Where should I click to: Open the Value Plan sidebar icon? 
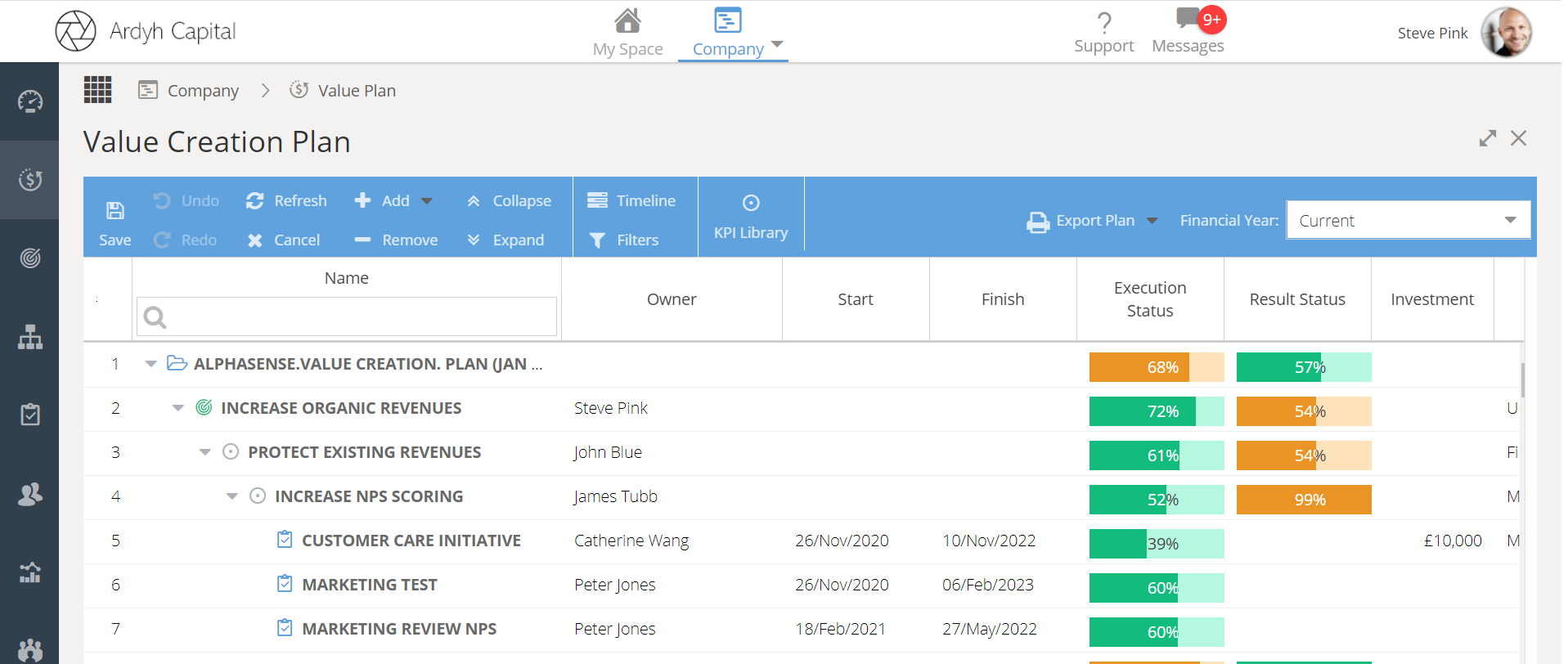click(30, 180)
